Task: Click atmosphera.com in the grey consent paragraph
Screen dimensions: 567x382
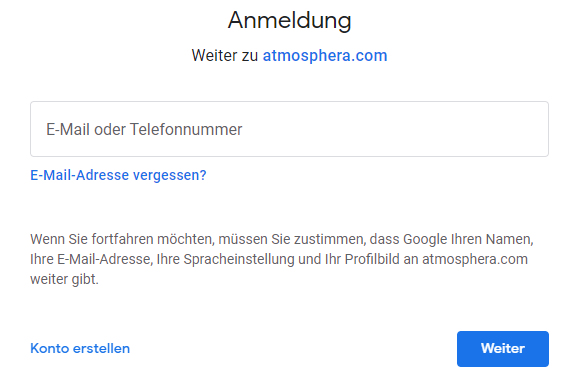Action: (x=475, y=259)
